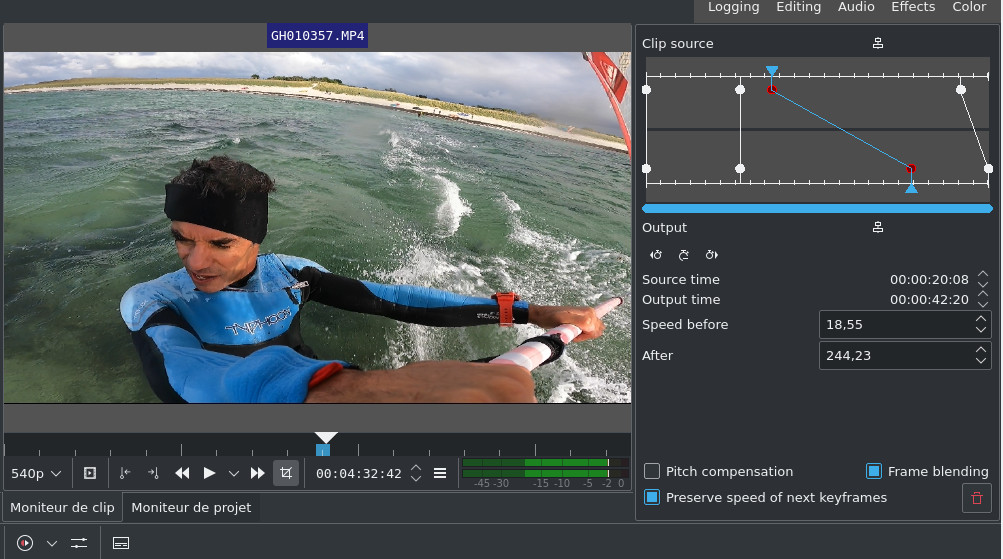Decrease Speed before value

[x=981, y=330]
